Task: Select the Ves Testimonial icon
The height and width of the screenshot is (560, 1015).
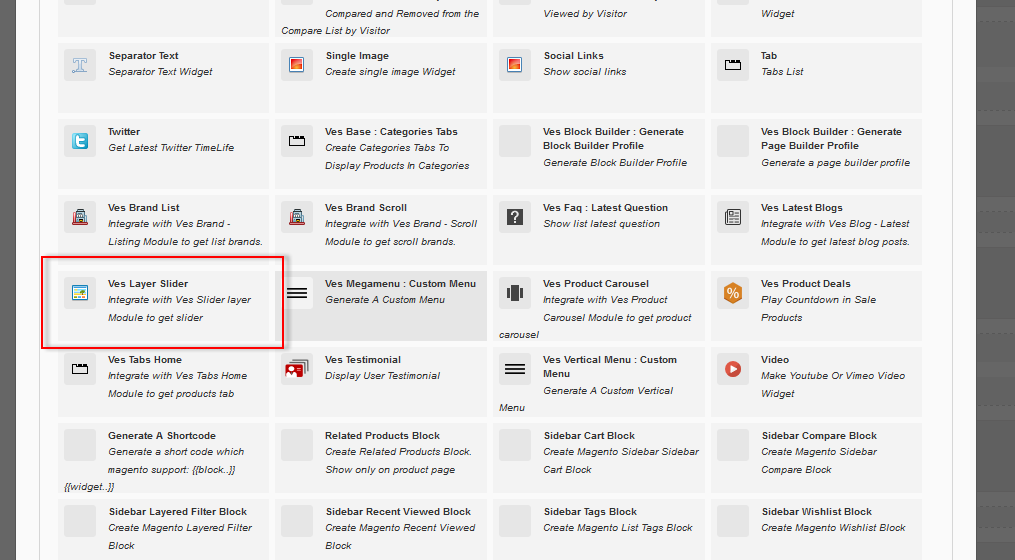Action: 297,369
